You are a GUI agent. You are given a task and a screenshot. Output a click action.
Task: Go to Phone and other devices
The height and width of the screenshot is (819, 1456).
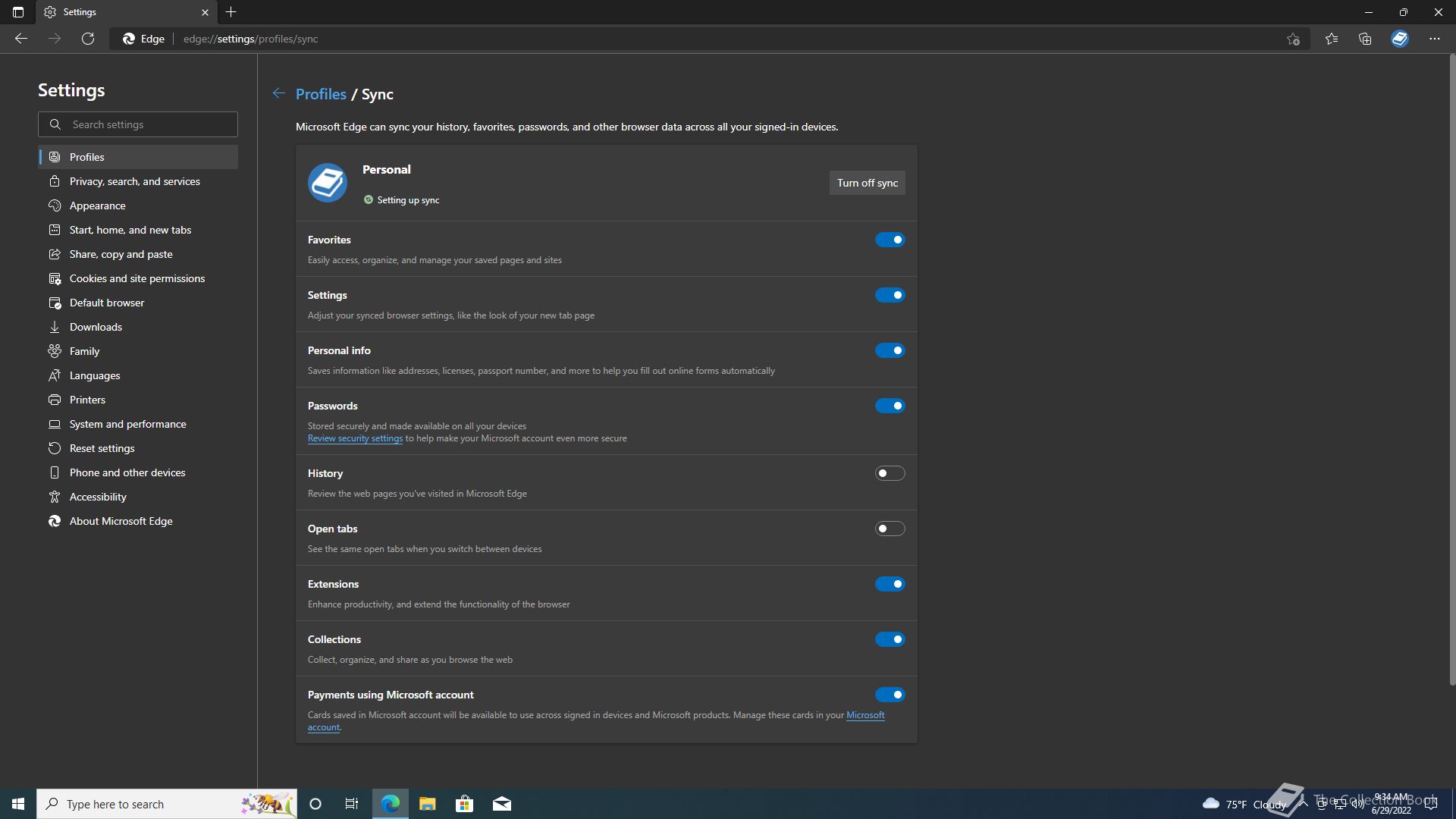tap(138, 472)
